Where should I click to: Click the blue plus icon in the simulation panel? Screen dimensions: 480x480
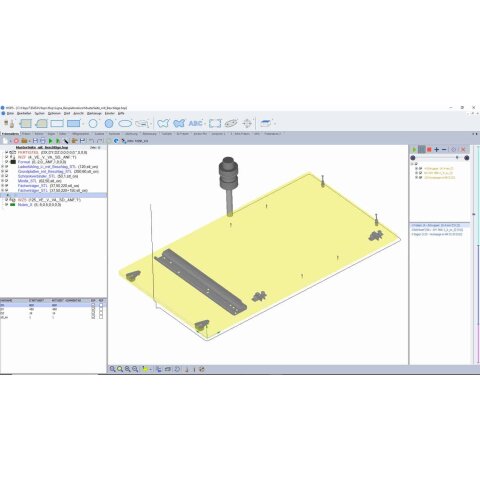coord(437,150)
